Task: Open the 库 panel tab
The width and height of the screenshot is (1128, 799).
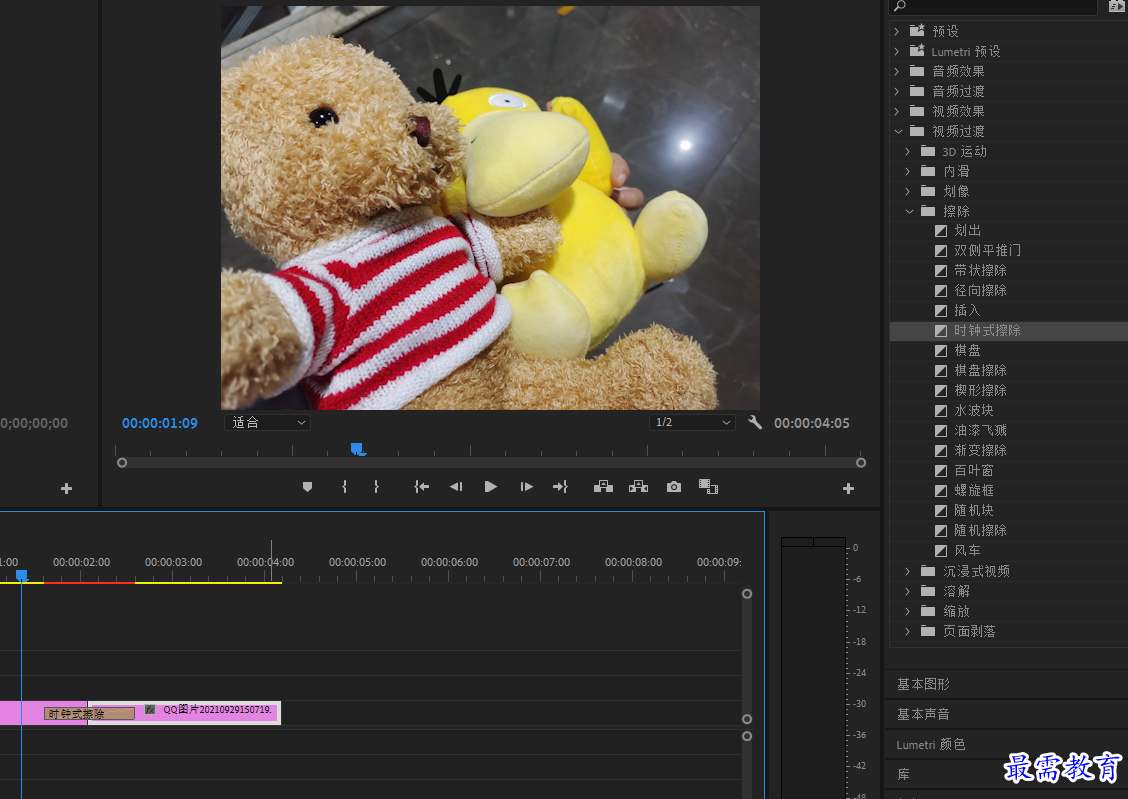Action: click(x=904, y=775)
